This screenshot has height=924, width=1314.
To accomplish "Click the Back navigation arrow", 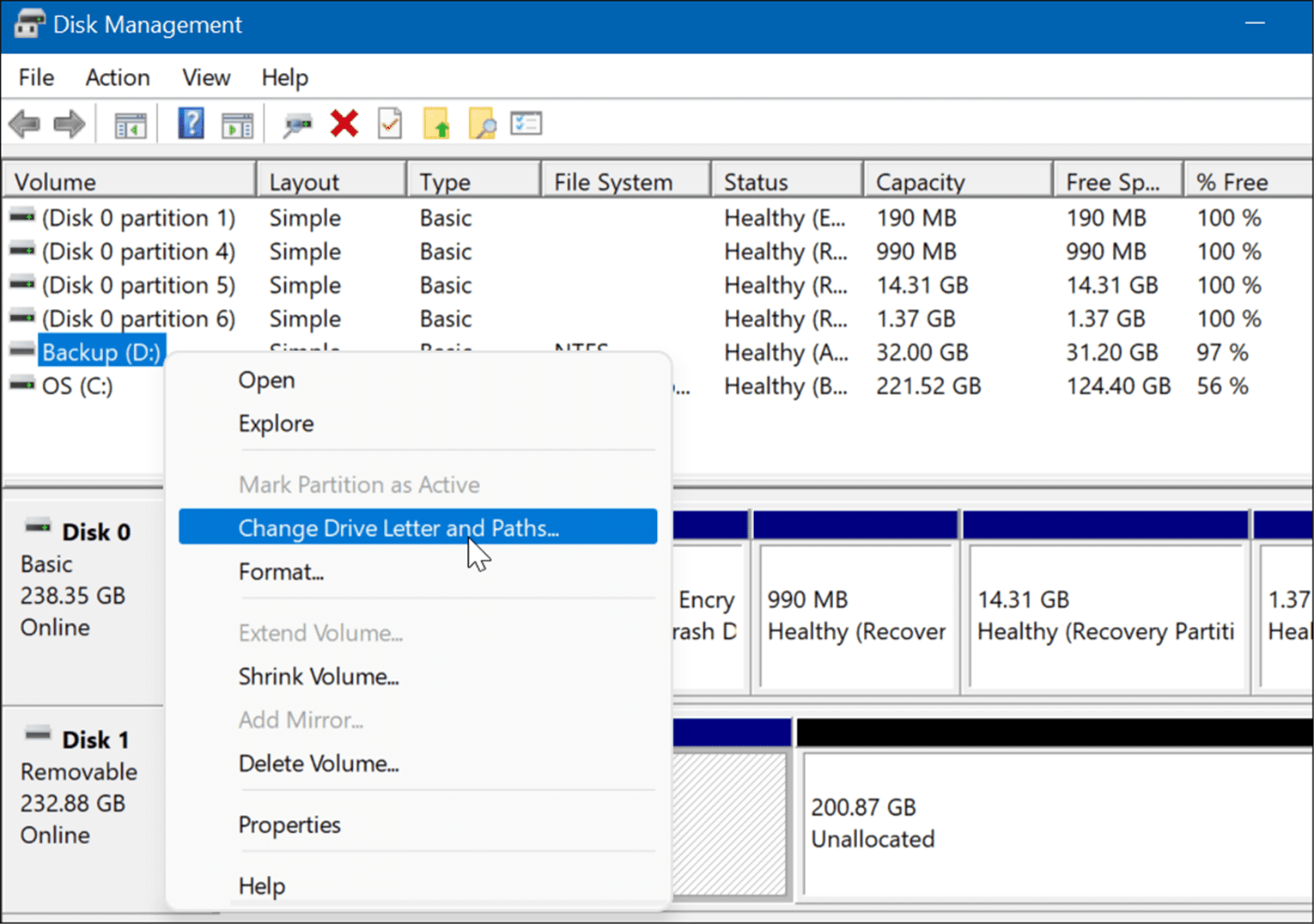I will (24, 123).
